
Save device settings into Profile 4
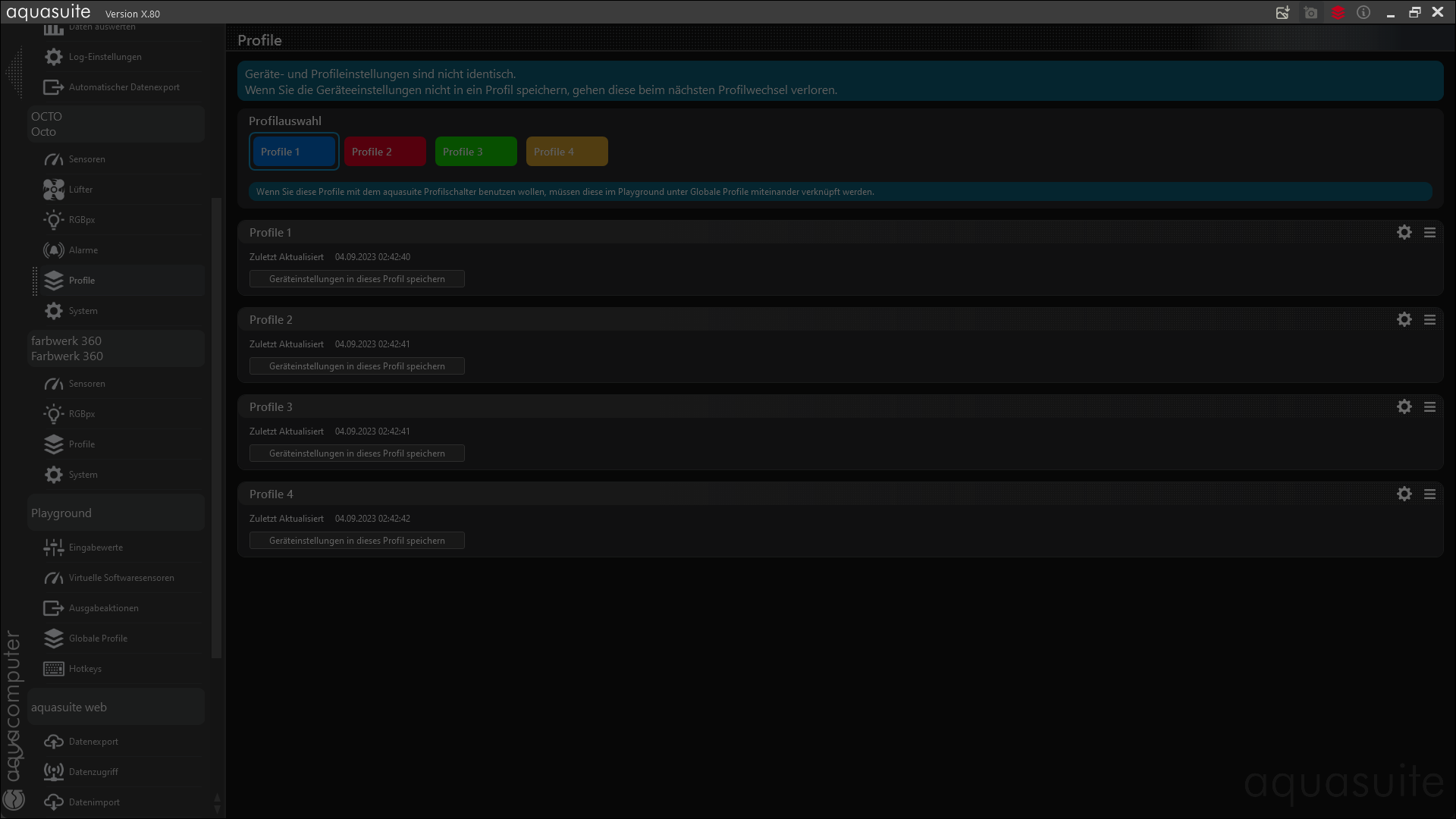(x=356, y=541)
